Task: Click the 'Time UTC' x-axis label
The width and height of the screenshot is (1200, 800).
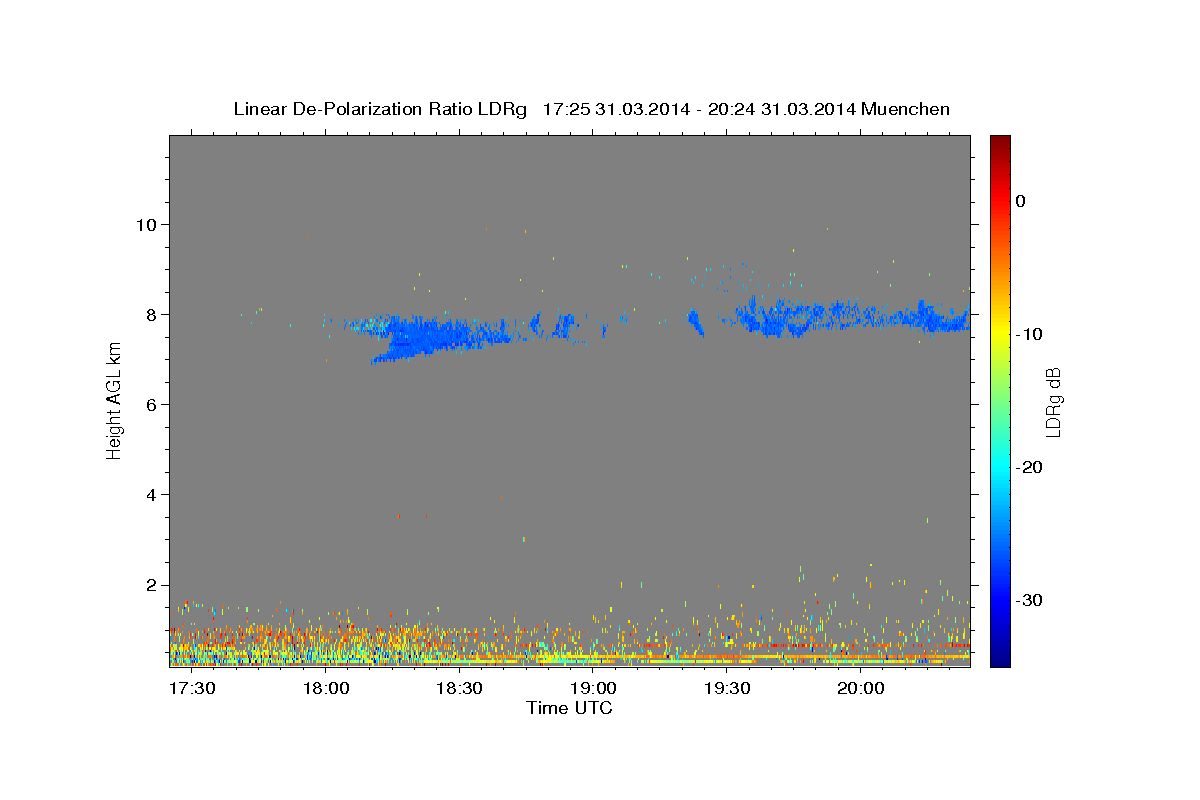Action: [569, 708]
